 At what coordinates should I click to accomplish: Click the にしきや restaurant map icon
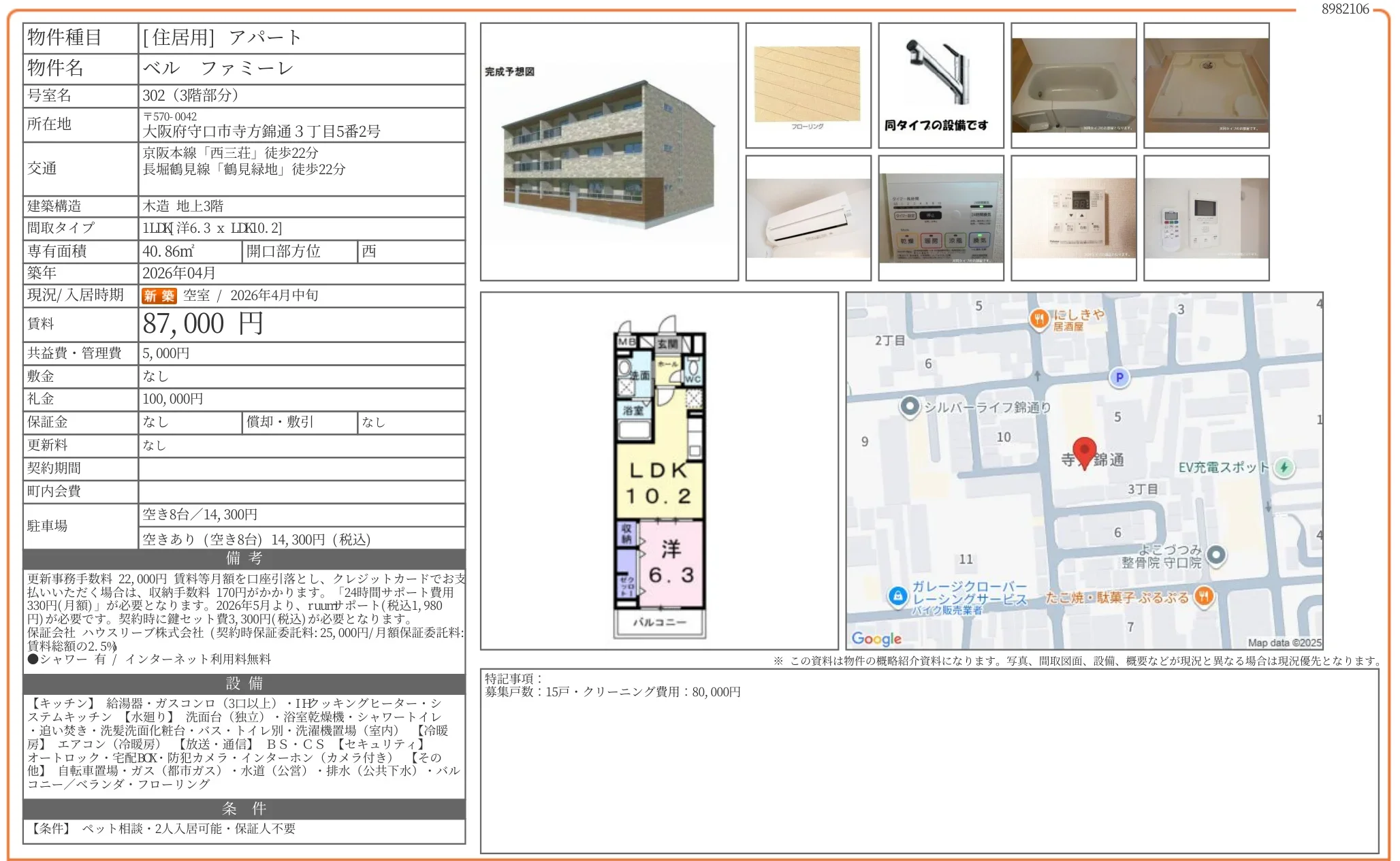point(1039,319)
